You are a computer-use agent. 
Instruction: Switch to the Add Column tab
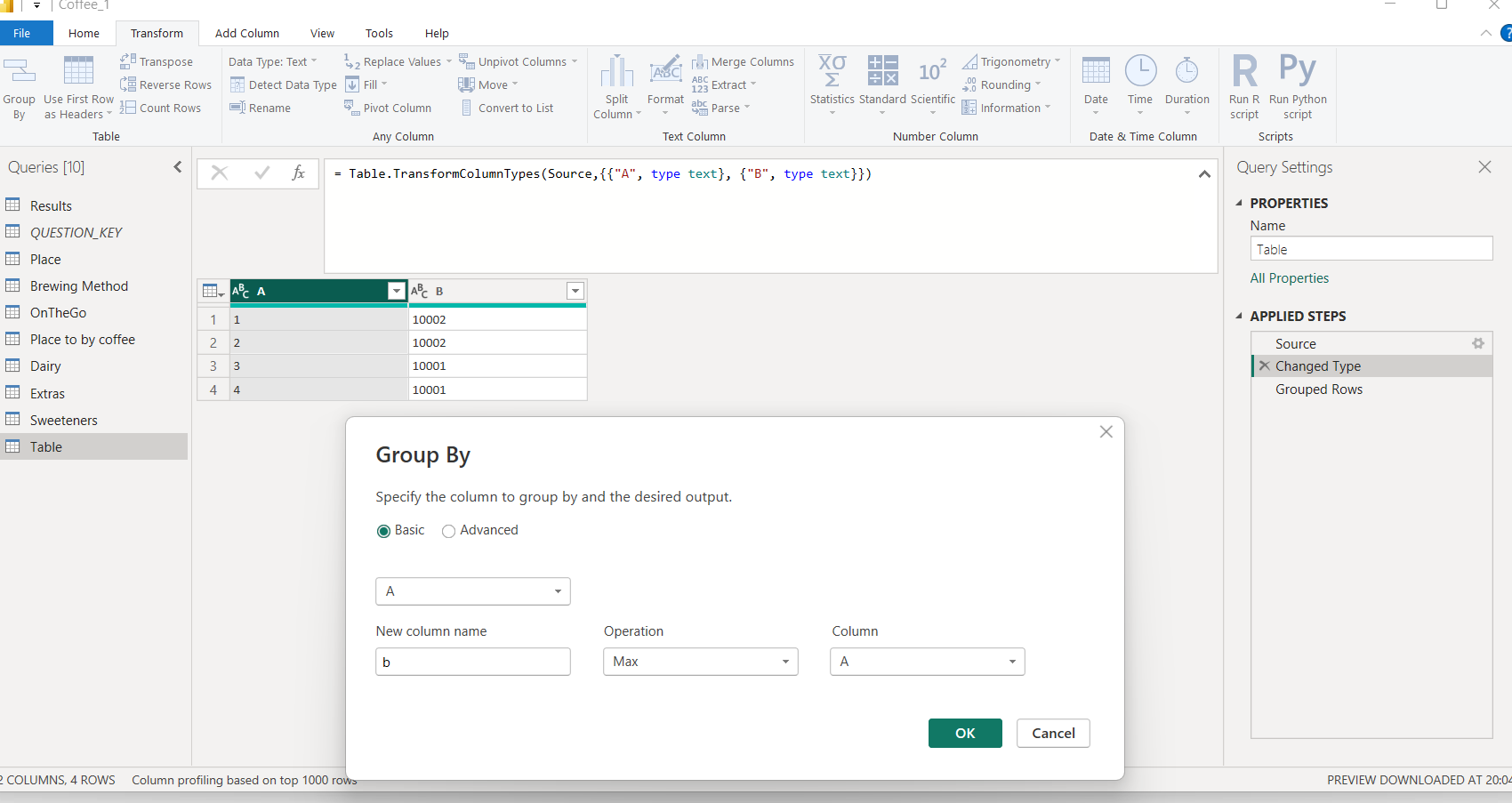(247, 33)
